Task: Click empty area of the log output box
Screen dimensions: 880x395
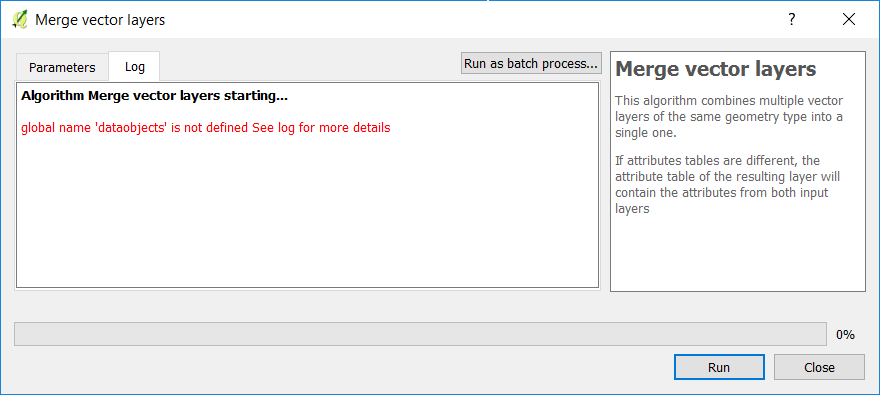Action: click(x=307, y=213)
